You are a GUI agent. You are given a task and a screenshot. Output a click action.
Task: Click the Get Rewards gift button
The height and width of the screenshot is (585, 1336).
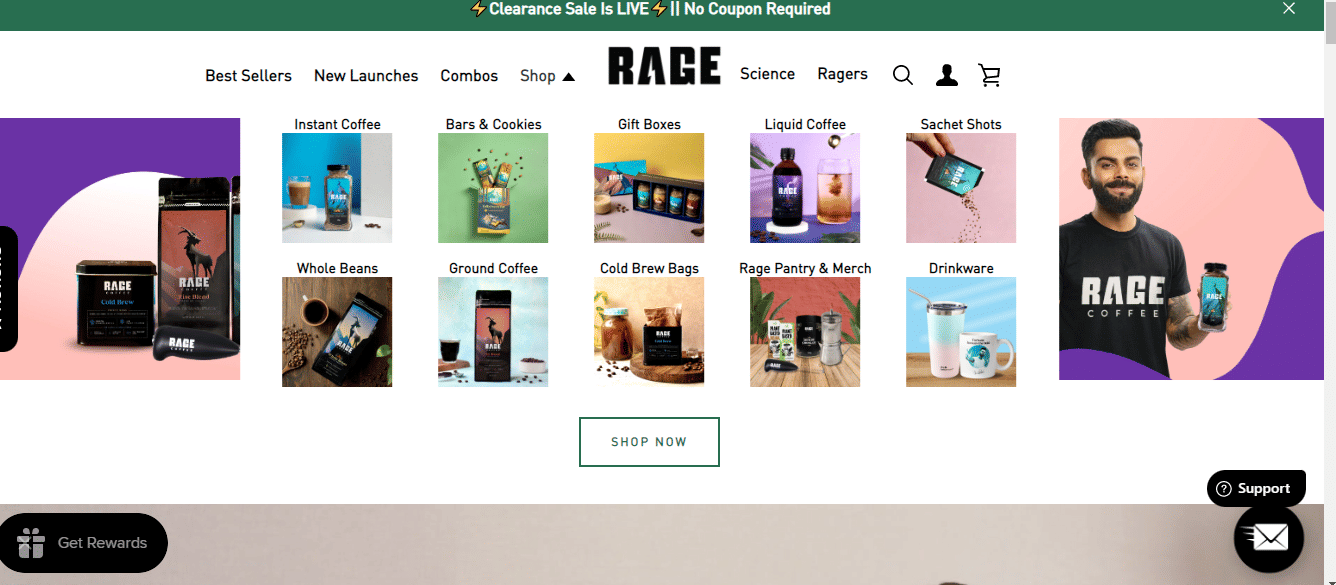tap(83, 543)
